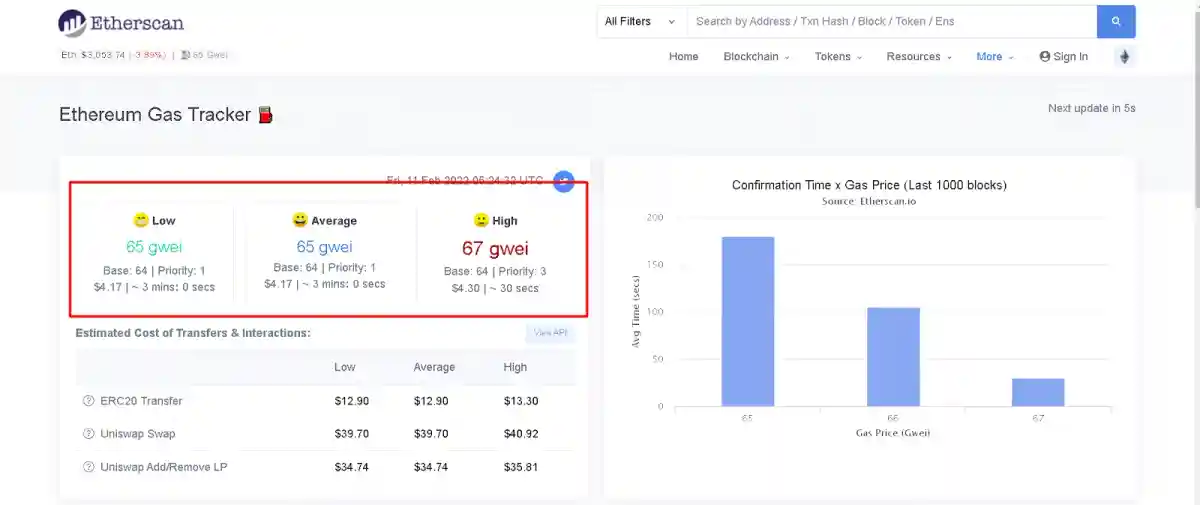This screenshot has height=505, width=1200.
Task: Click the Uniswap Swap row label
Action: pyautogui.click(x=138, y=434)
